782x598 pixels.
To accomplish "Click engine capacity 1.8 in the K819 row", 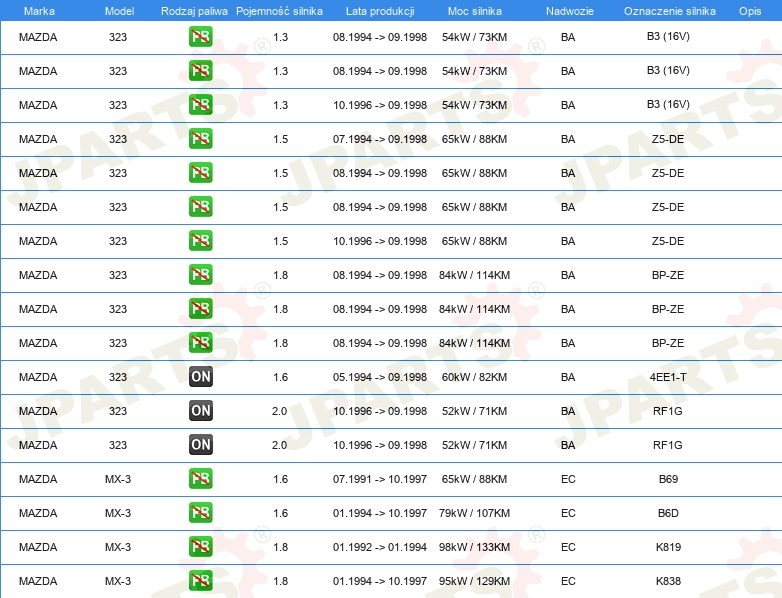I will point(280,547).
